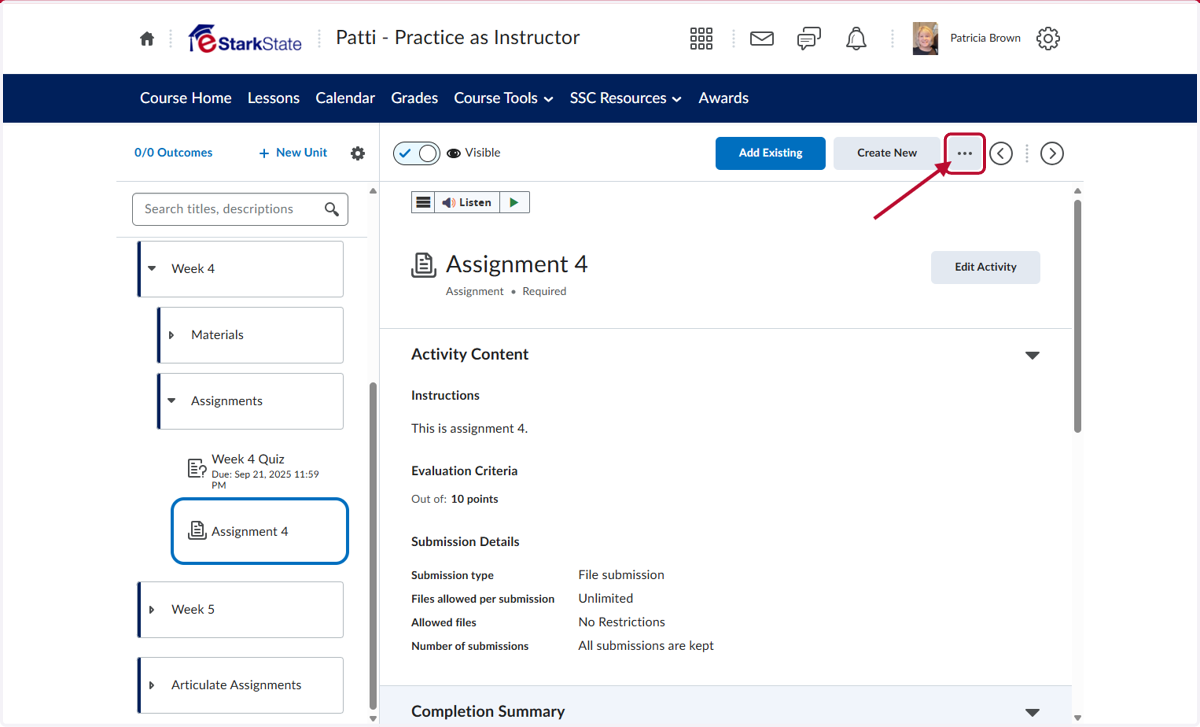Image resolution: width=1200 pixels, height=727 pixels.
Task: Collapse the Assignments folder
Action: [x=172, y=401]
